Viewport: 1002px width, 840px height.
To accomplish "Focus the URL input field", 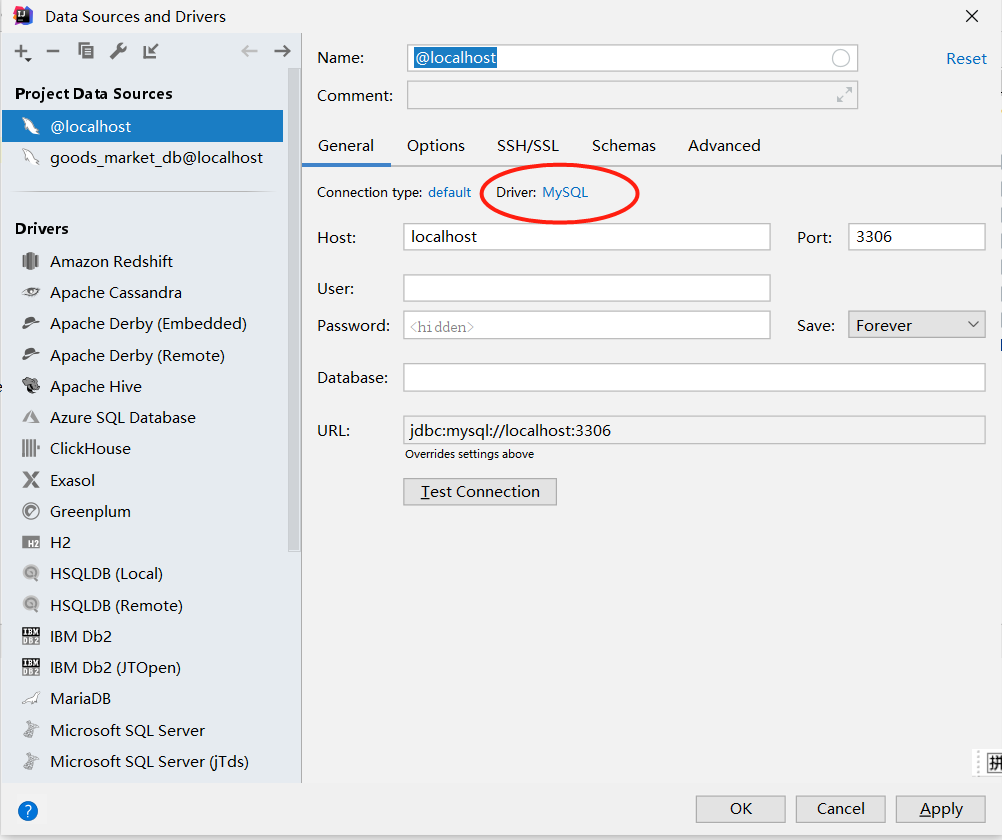I will [x=694, y=430].
